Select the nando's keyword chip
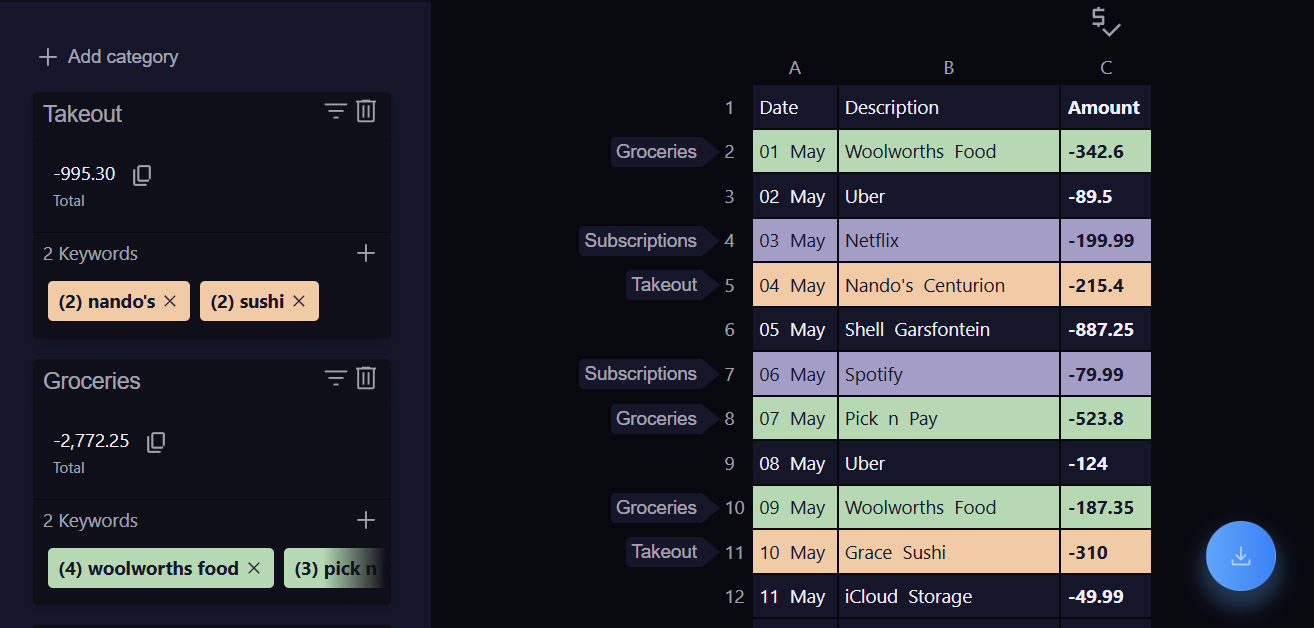Viewport: 1314px width, 628px height. (x=120, y=301)
